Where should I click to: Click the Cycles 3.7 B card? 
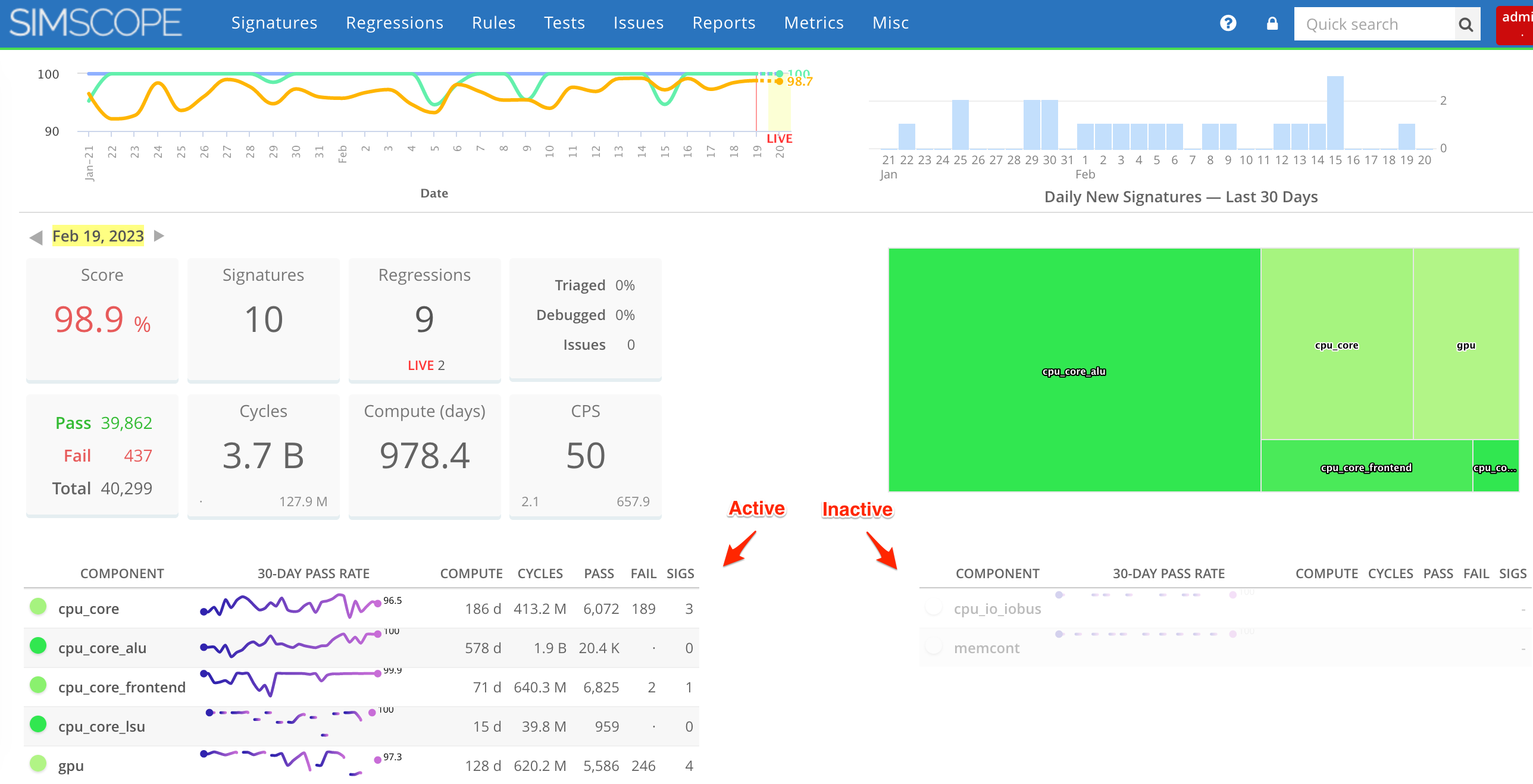(x=263, y=456)
